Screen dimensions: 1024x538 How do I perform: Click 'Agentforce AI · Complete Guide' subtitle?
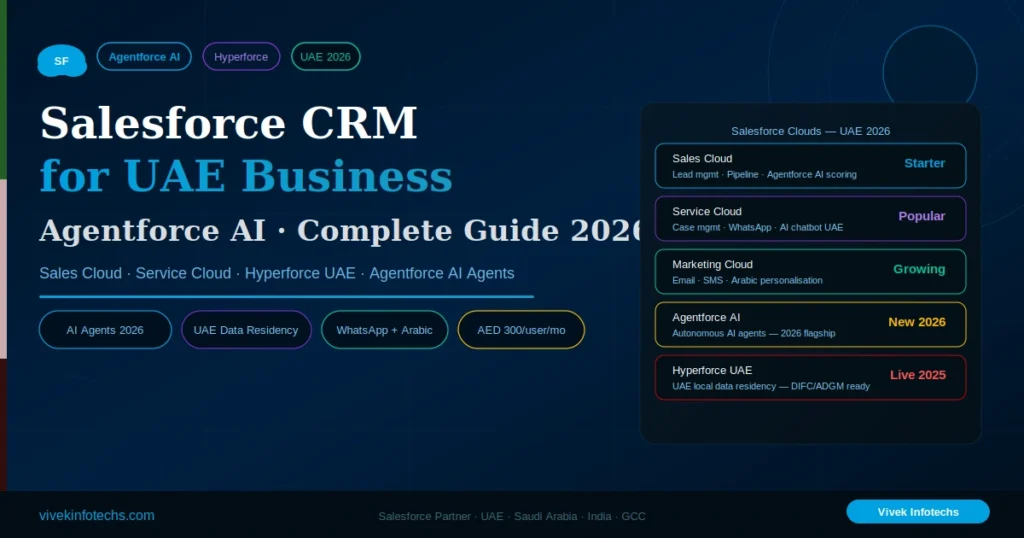pyautogui.click(x=342, y=230)
